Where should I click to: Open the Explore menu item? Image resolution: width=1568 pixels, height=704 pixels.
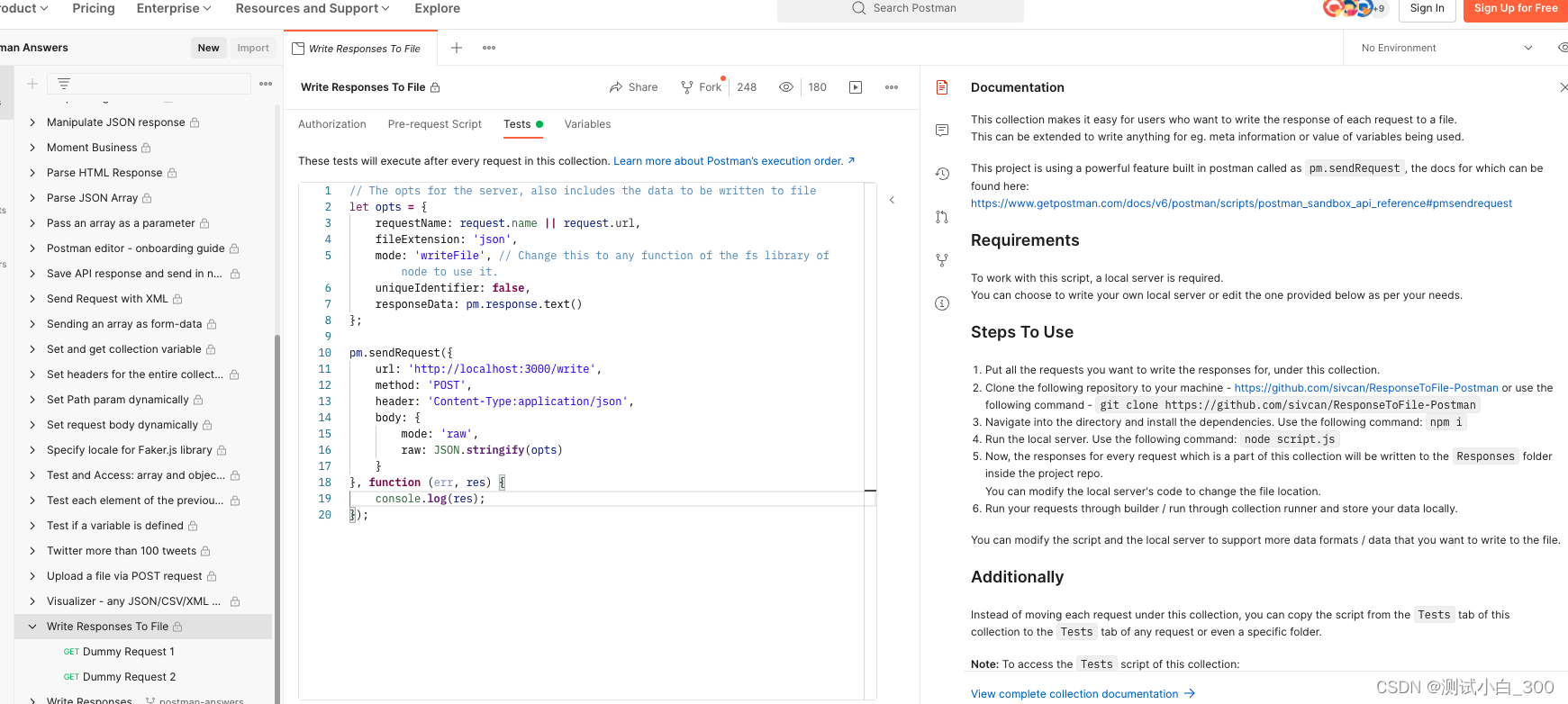click(438, 8)
